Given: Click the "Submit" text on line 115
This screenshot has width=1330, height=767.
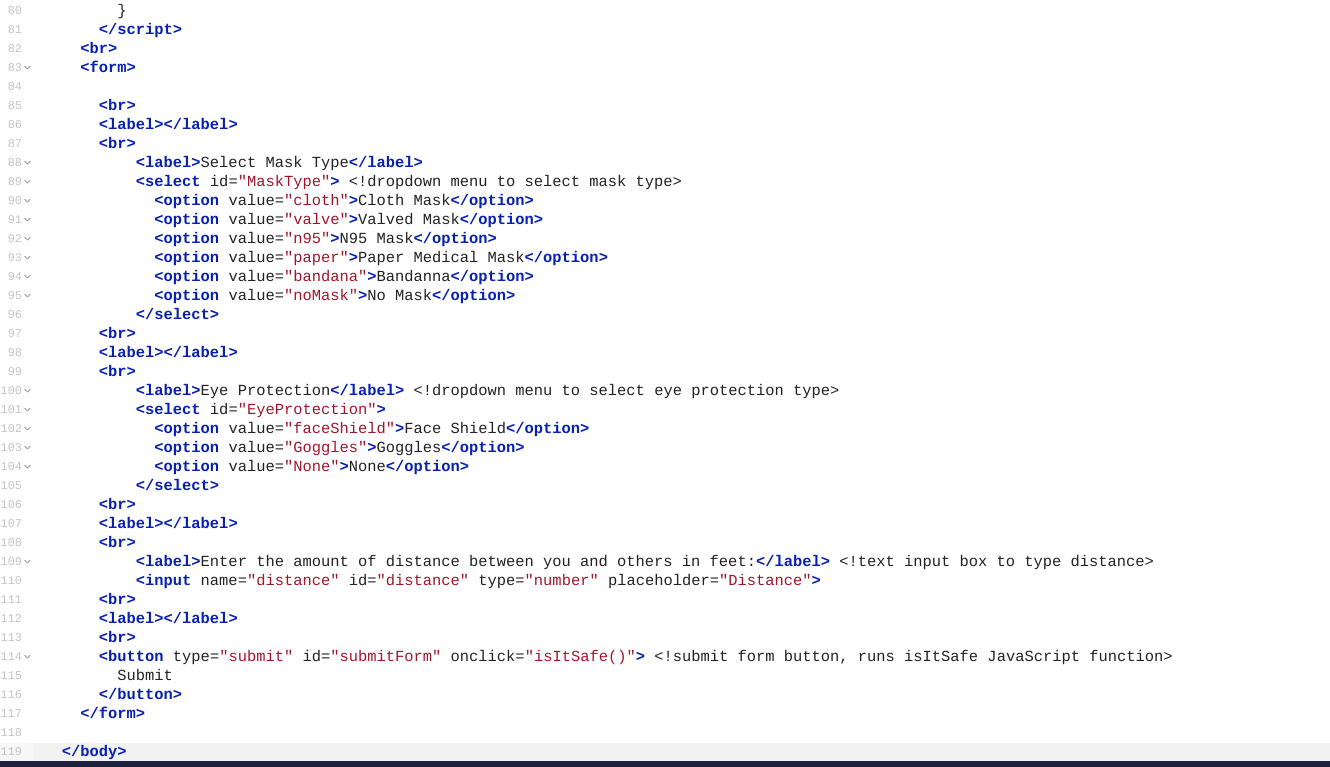Looking at the screenshot, I should pos(145,676).
